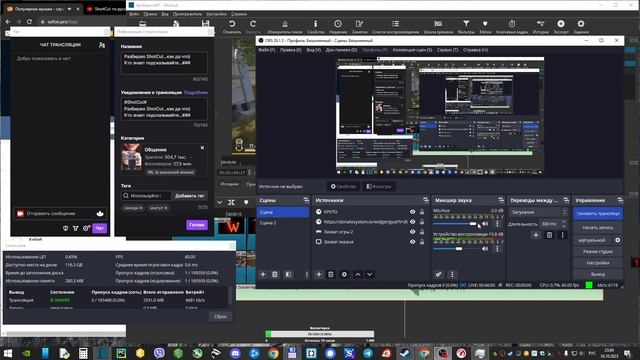The image size is (640, 360).
Task: Open Shotcut's Markers (Метки) icon
Action: tap(485, 24)
